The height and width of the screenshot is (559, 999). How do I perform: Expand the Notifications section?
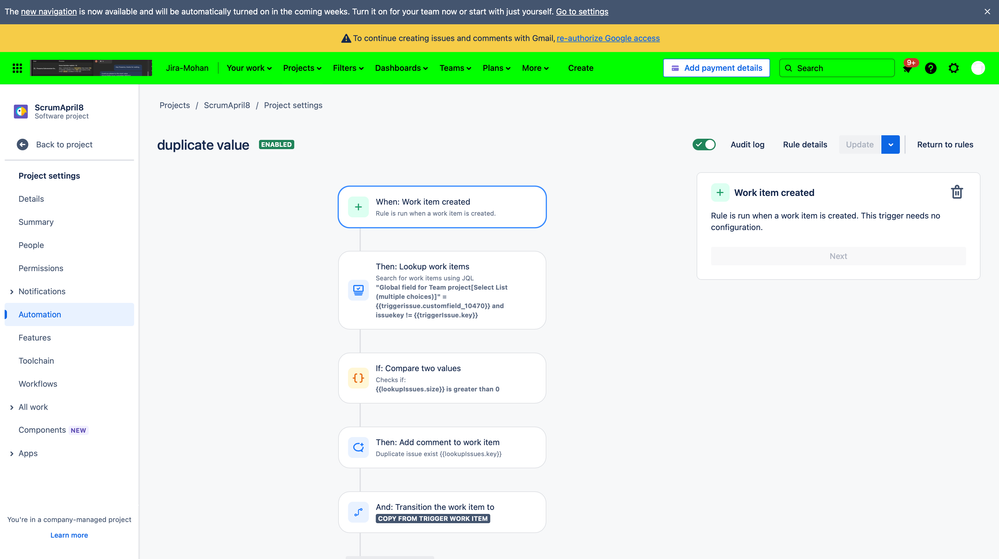(x=11, y=292)
